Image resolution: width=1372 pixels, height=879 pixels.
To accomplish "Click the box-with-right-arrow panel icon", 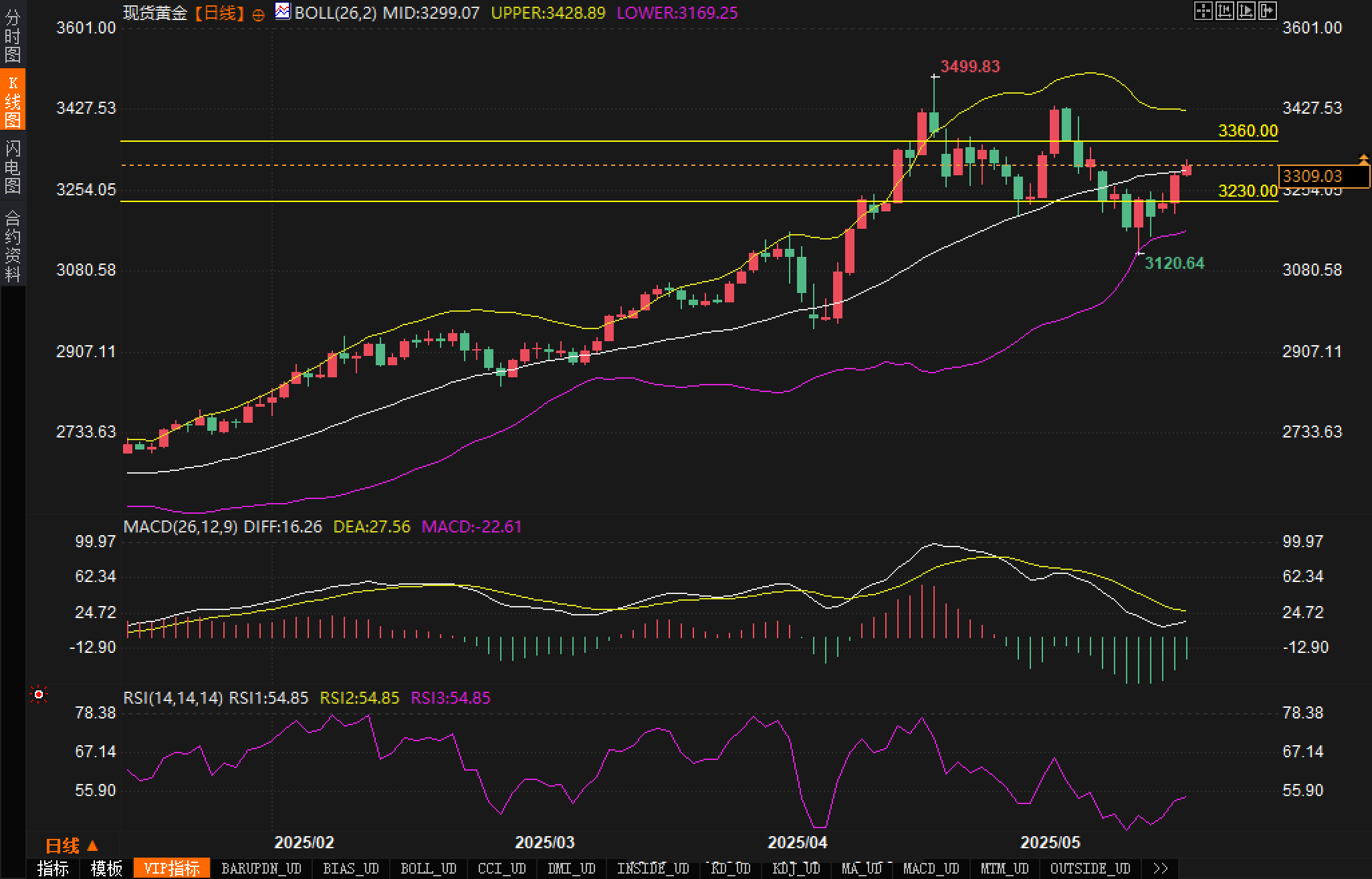I will 1267,11.
